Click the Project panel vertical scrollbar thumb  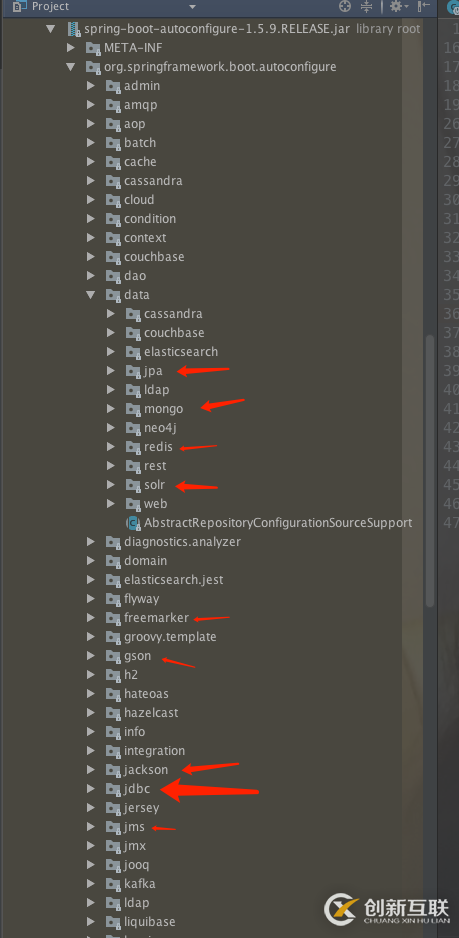(x=429, y=471)
